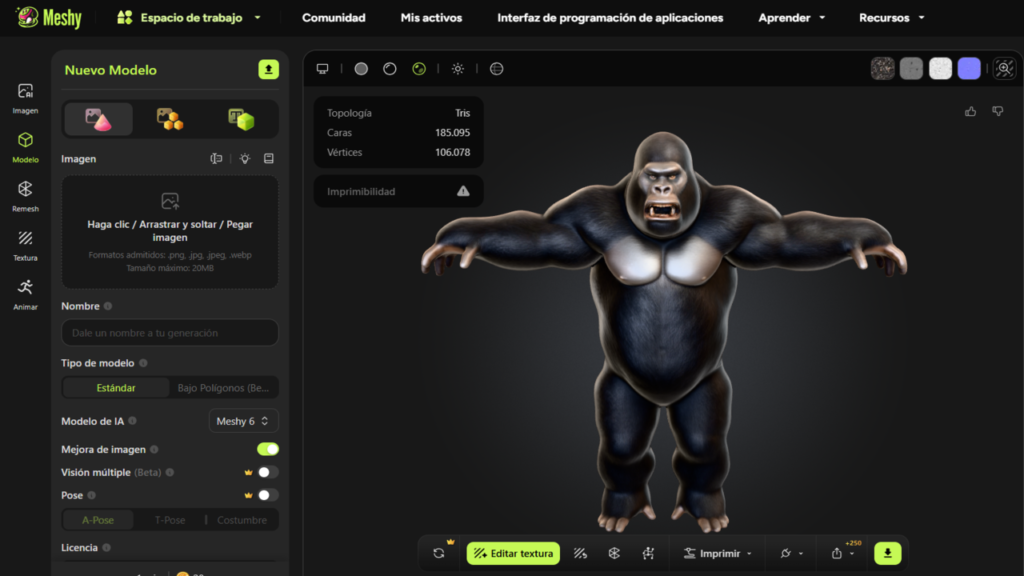This screenshot has width=1024, height=576.
Task: Open the Animar panel from the sidebar
Action: tap(25, 288)
